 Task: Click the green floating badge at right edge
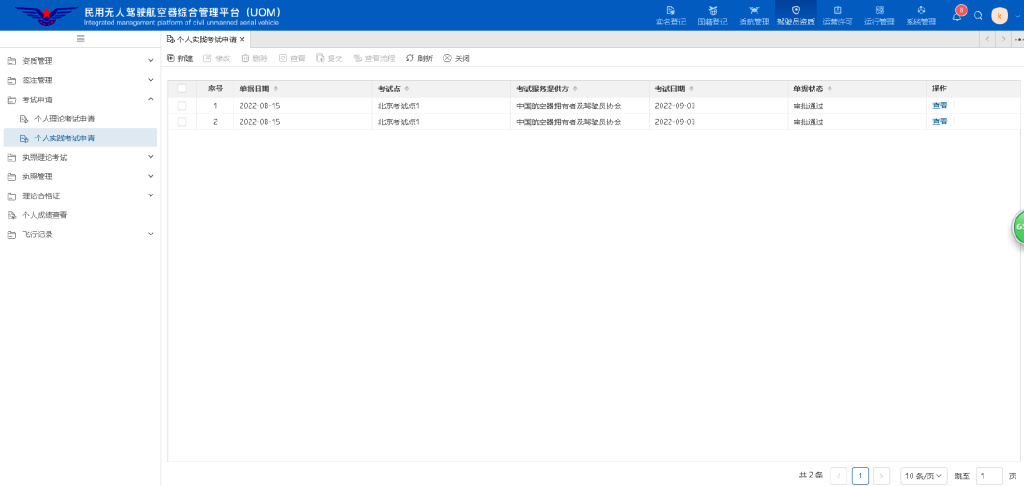(1018, 229)
